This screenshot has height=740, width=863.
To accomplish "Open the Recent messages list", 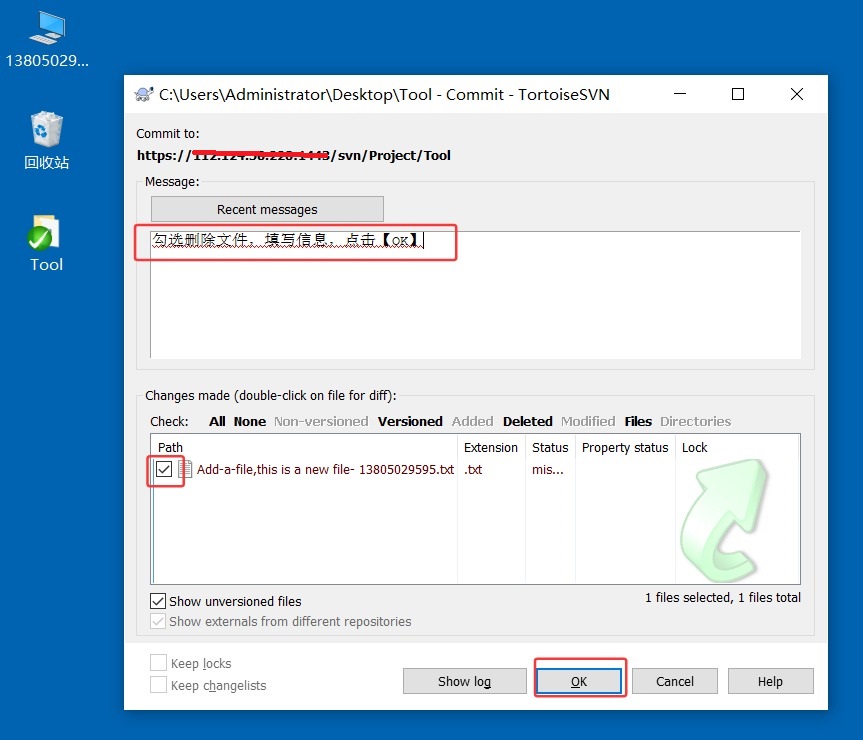I will (267, 210).
